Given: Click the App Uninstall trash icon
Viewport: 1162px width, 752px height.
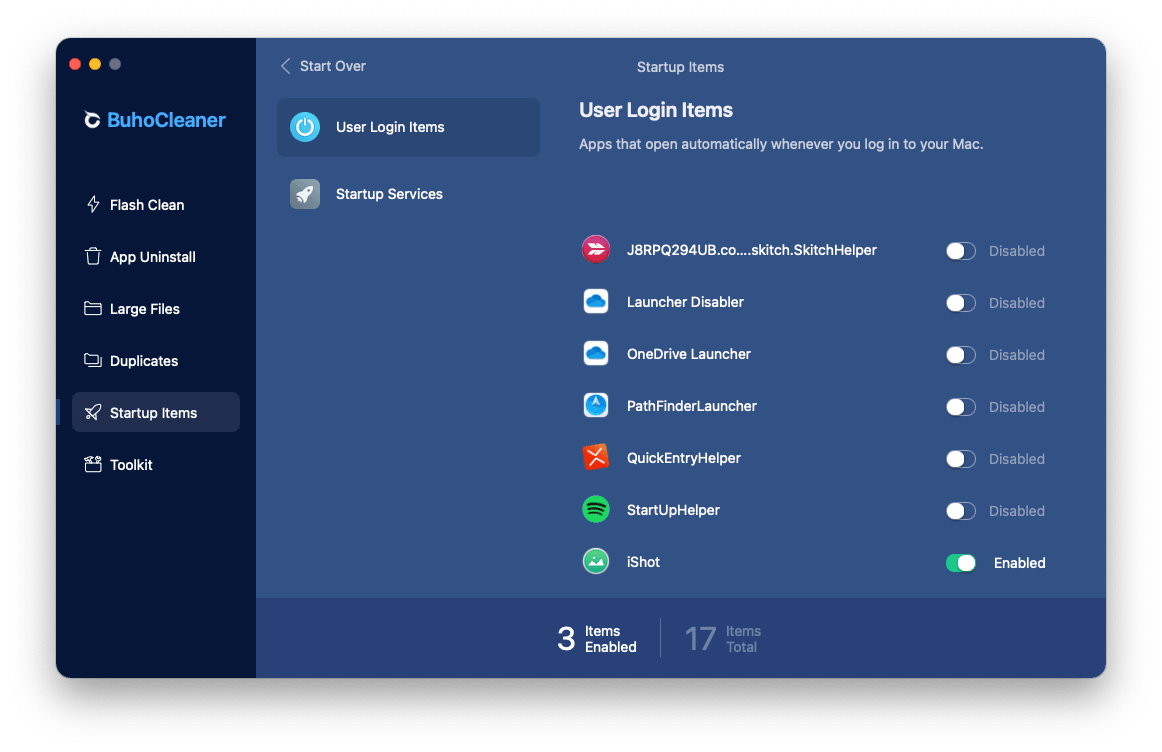Looking at the screenshot, I should pos(93,256).
